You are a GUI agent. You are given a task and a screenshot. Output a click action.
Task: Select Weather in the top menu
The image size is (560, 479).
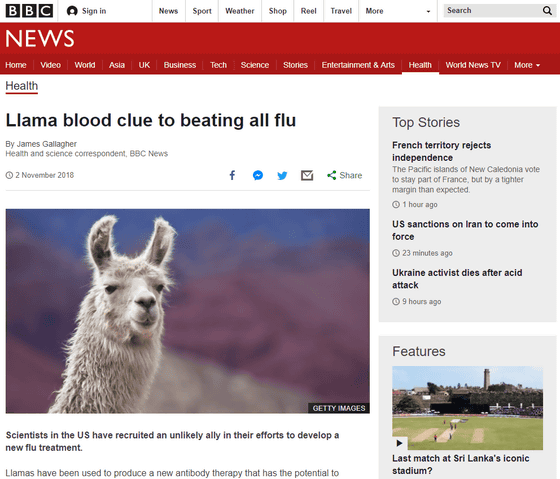[x=240, y=11]
